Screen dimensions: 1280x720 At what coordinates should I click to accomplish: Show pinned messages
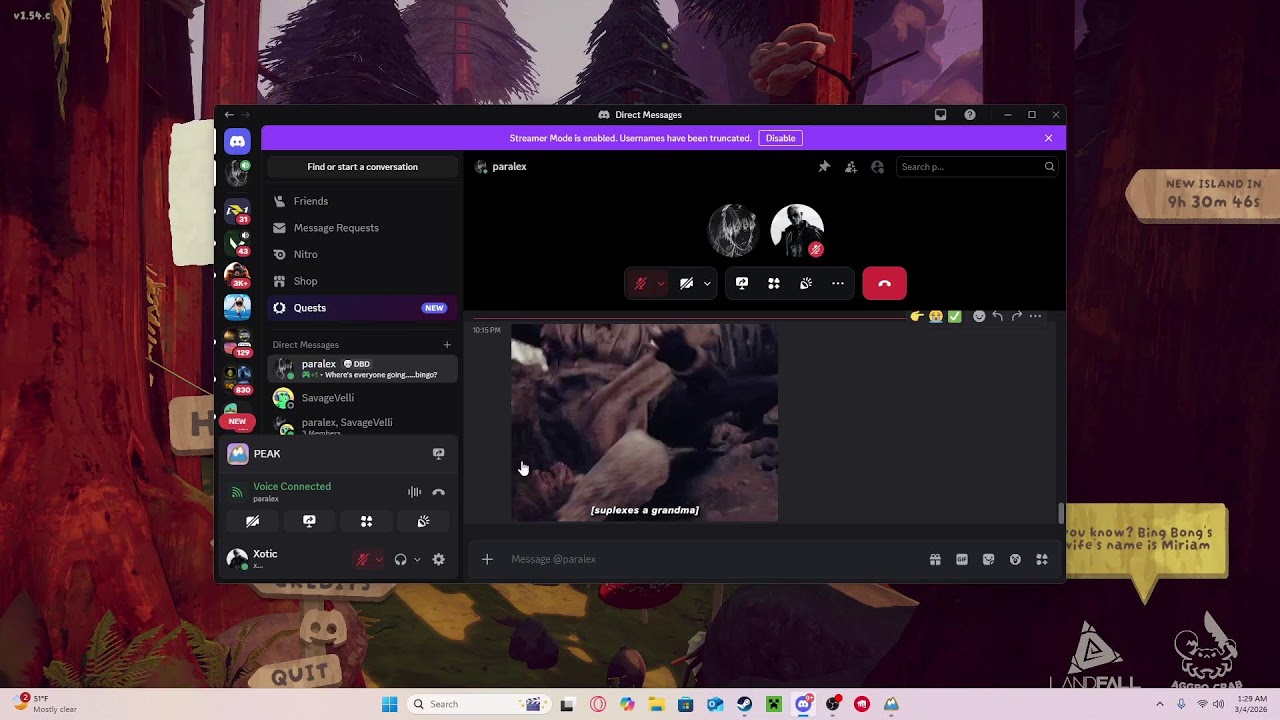coord(824,167)
